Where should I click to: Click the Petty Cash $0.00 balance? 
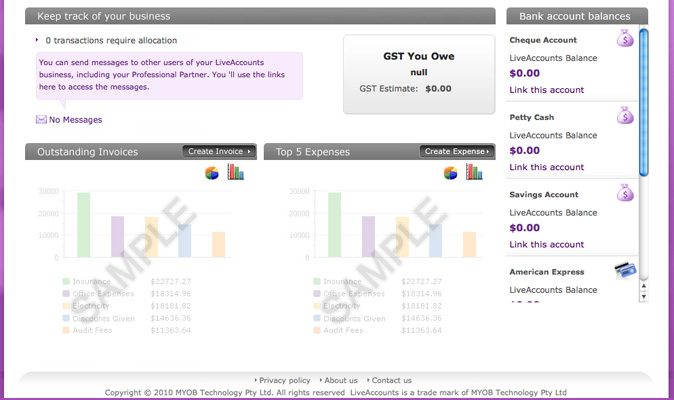(x=524, y=150)
